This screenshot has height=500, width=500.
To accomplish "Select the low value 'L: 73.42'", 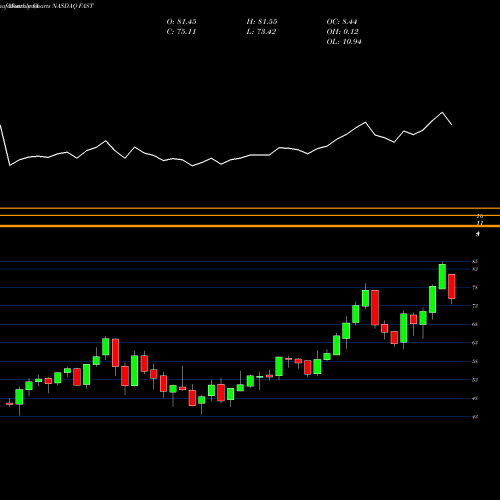I will (261, 32).
